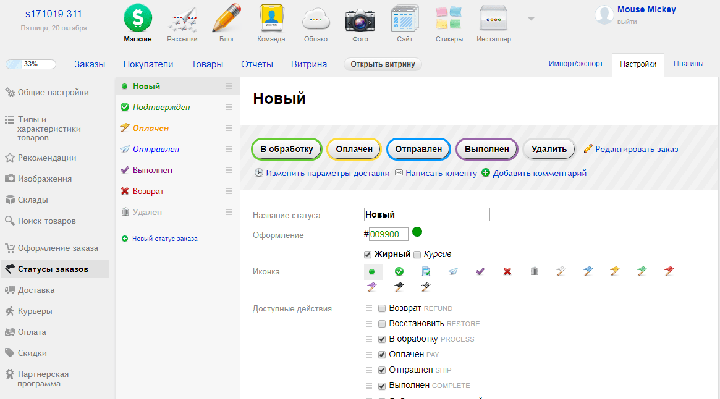Toggle the Курсив italic checkbox
This screenshot has height=399, width=720.
[417, 254]
